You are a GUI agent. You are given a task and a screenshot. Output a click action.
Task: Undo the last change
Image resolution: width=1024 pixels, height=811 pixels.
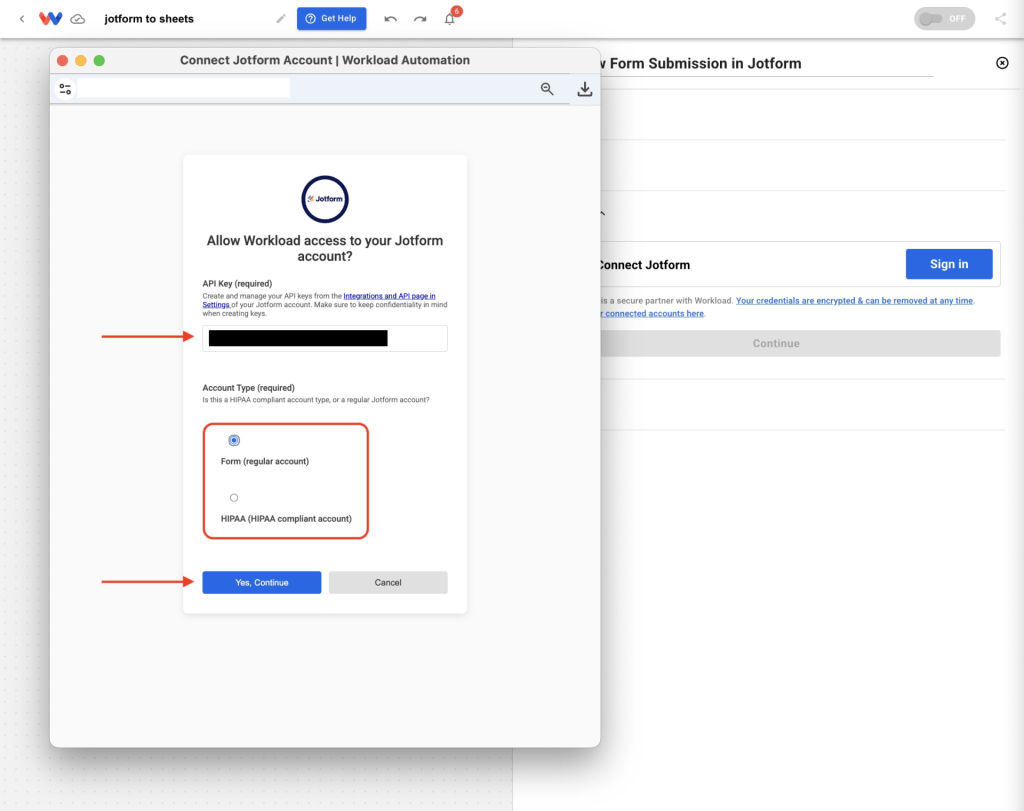(x=391, y=19)
